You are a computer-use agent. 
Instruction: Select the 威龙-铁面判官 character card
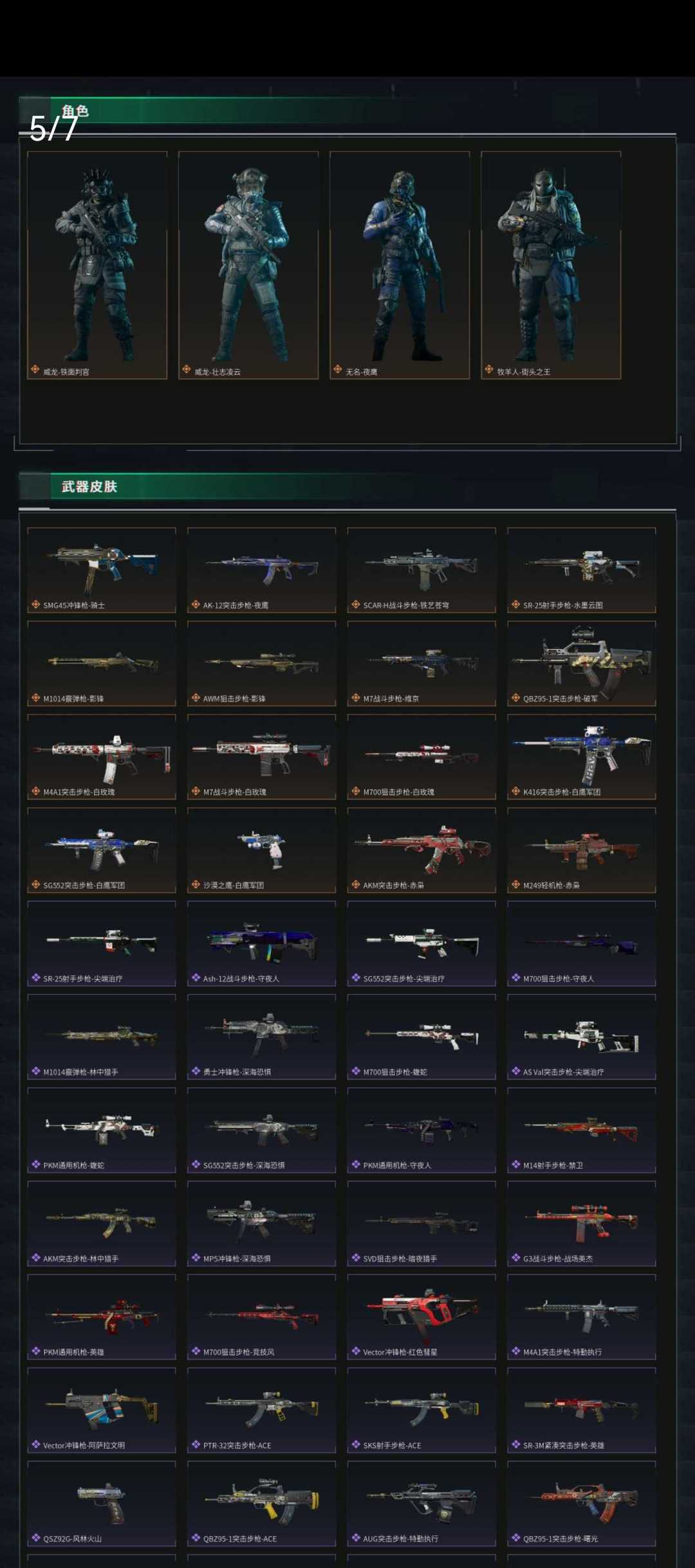pyautogui.click(x=97, y=265)
